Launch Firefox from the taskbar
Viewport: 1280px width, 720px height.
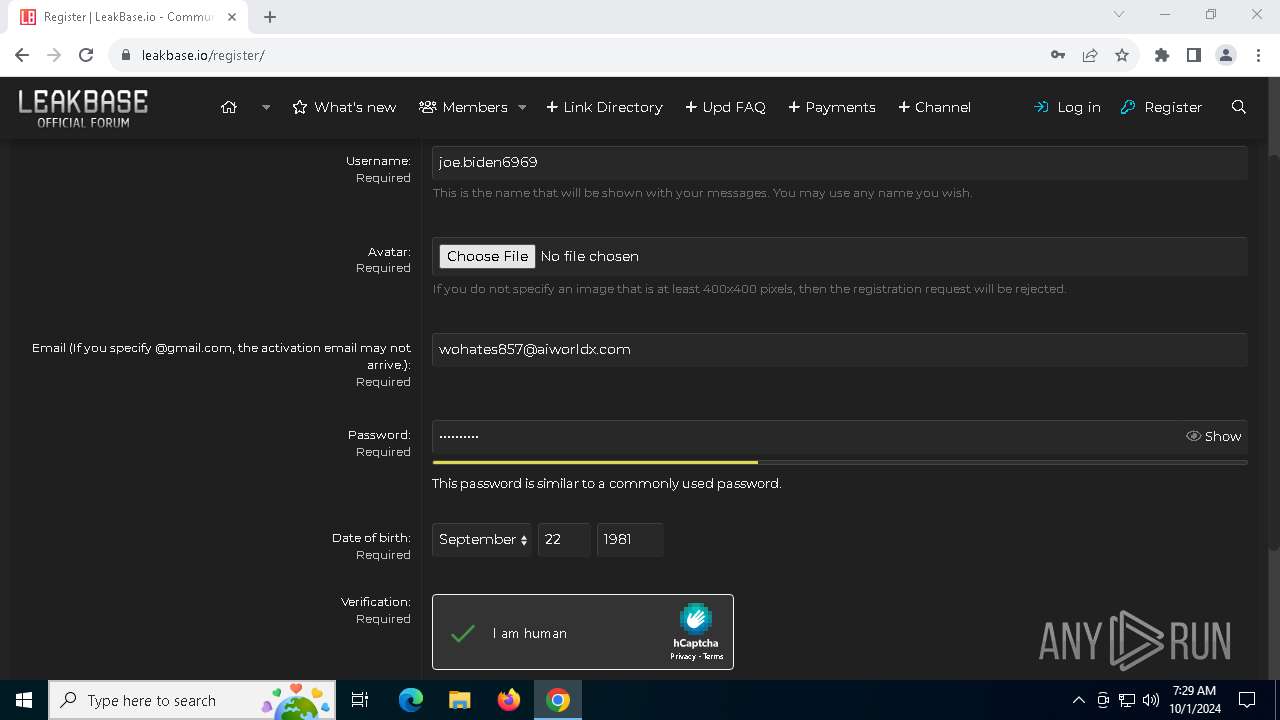509,700
